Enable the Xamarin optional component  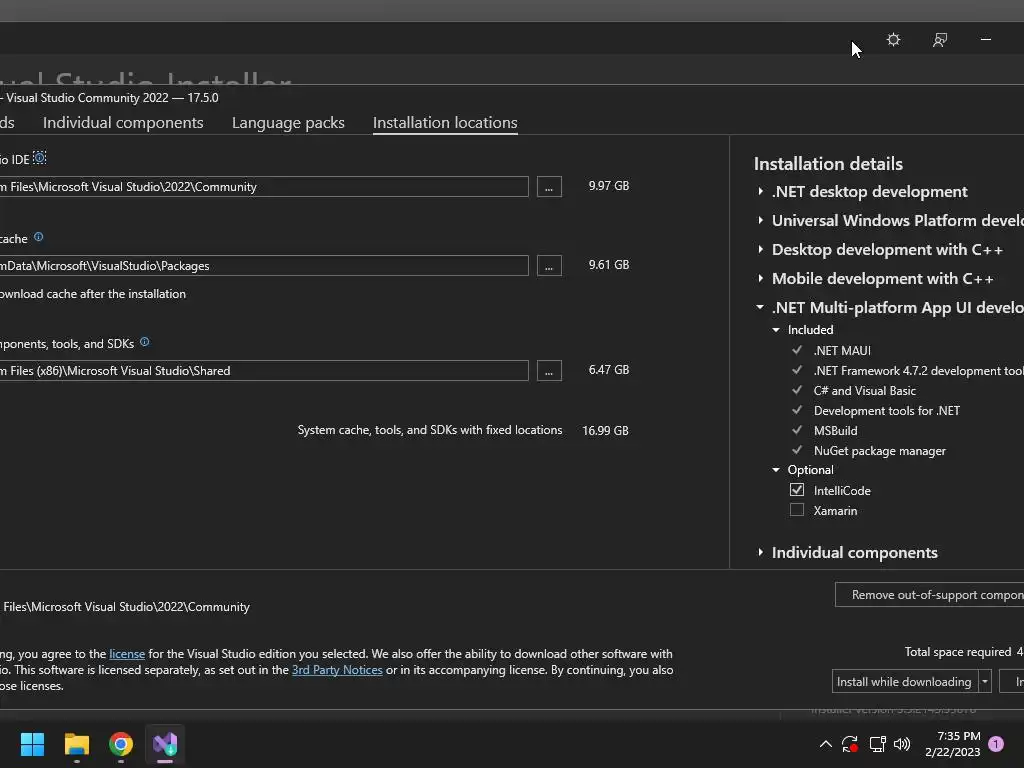797,510
